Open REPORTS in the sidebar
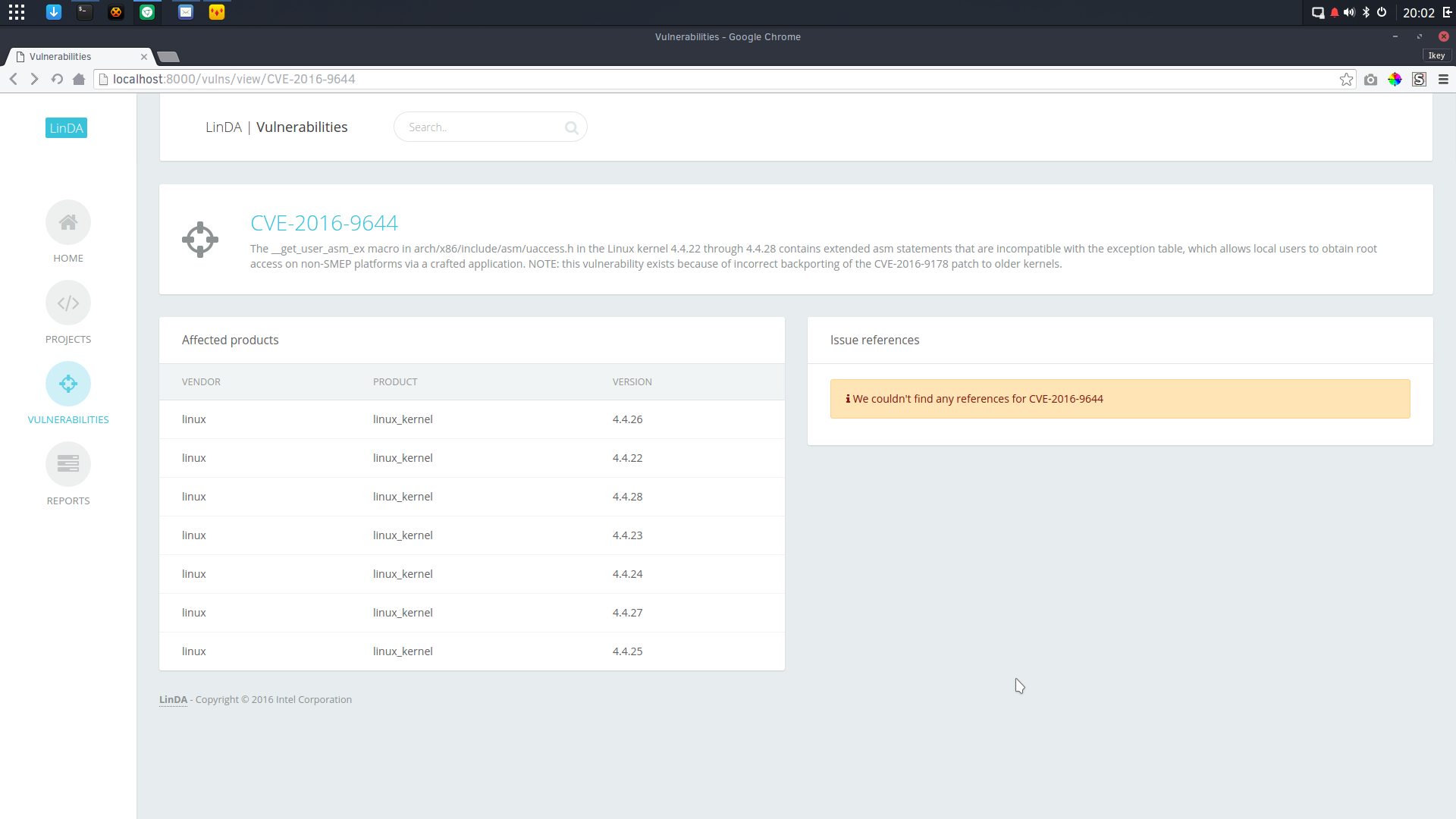Screen dimensions: 1456x819 [x=68, y=474]
